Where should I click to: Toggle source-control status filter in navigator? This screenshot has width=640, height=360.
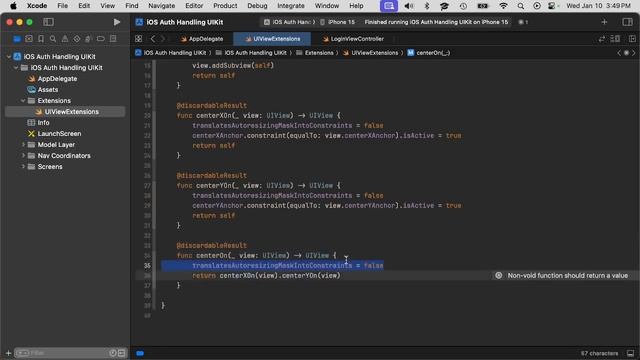(122, 353)
